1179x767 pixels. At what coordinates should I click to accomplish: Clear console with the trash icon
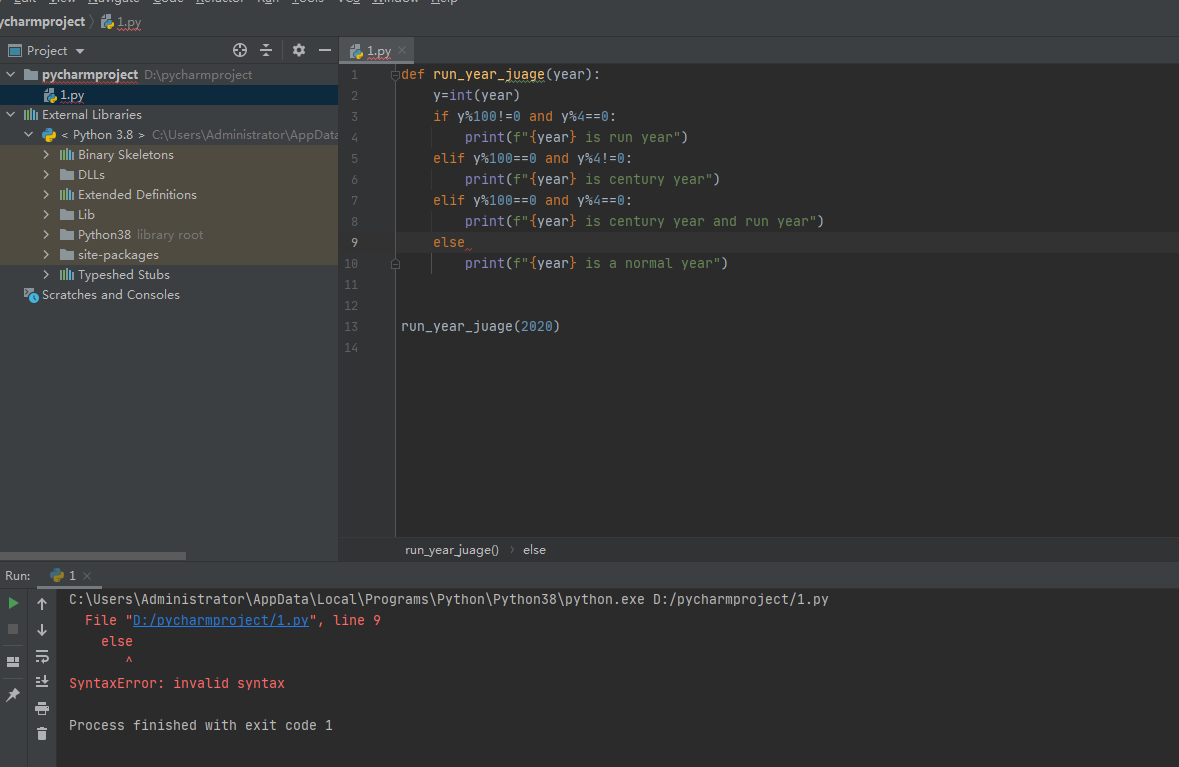point(42,733)
